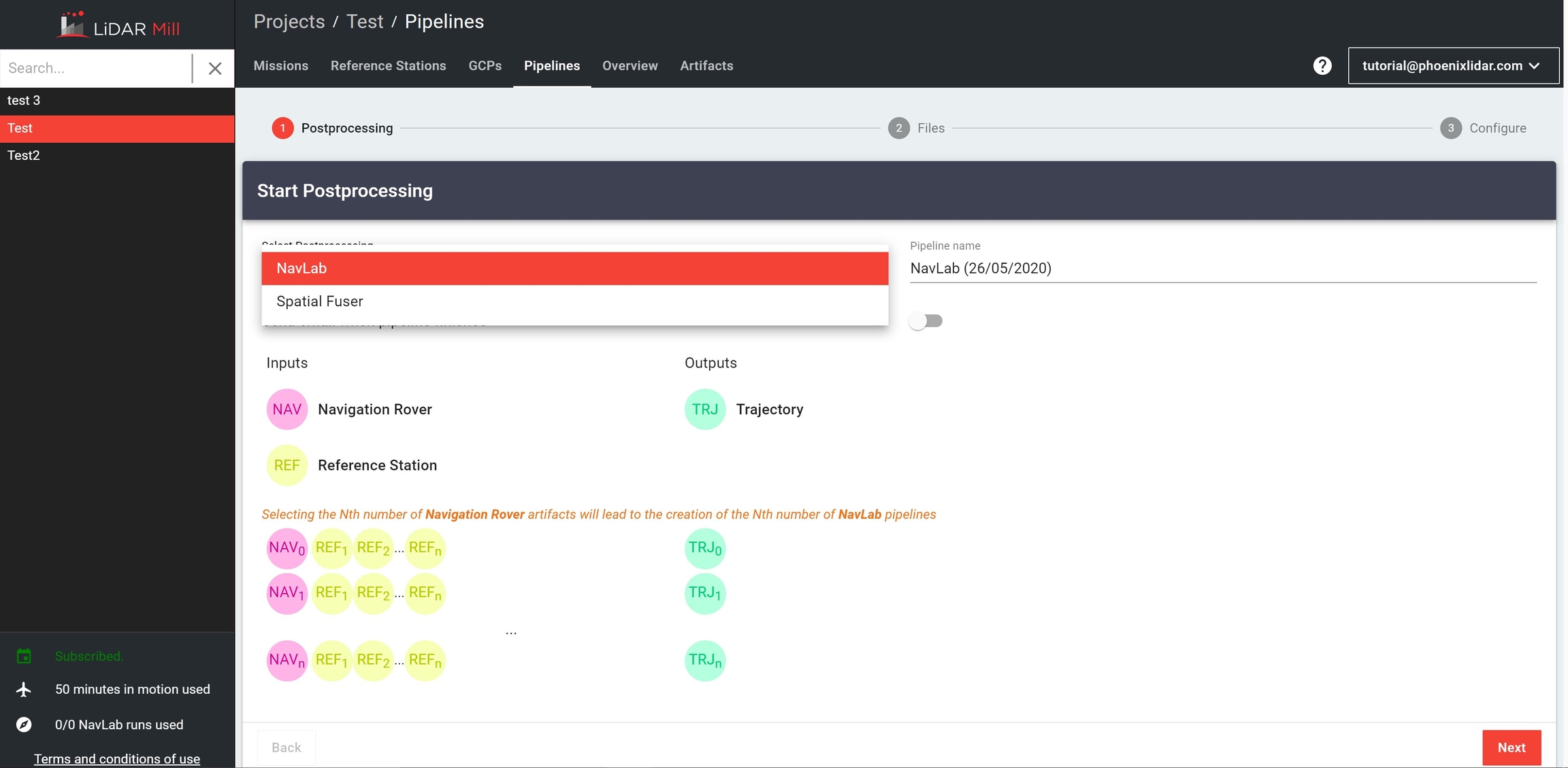The width and height of the screenshot is (1568, 768).
Task: Click the green calendar subscription icon
Action: [24, 656]
